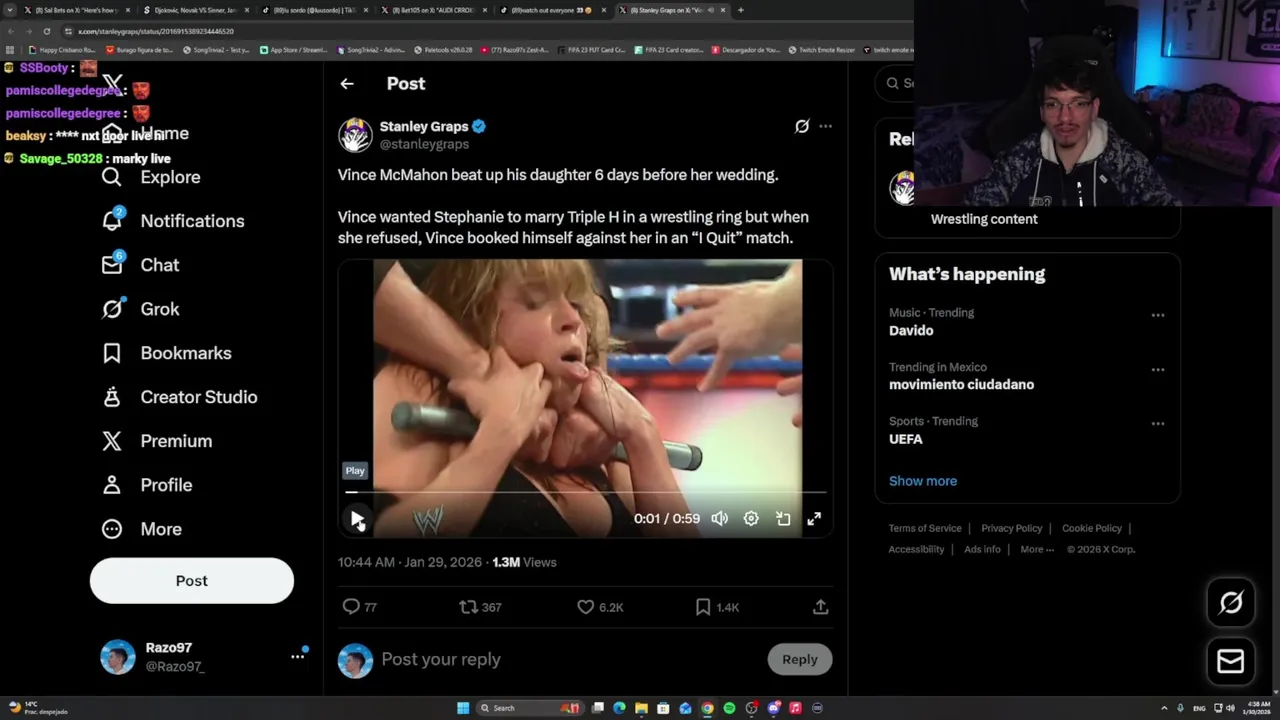Open Terms of Service footer link
Image resolution: width=1280 pixels, height=720 pixels.
point(925,528)
